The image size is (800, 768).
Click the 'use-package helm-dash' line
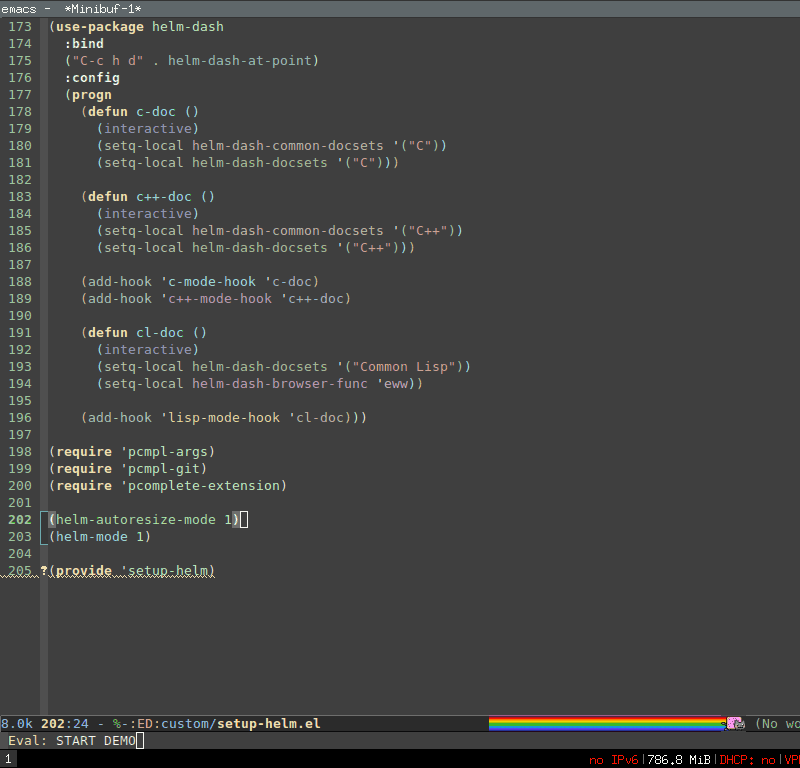pos(136,27)
